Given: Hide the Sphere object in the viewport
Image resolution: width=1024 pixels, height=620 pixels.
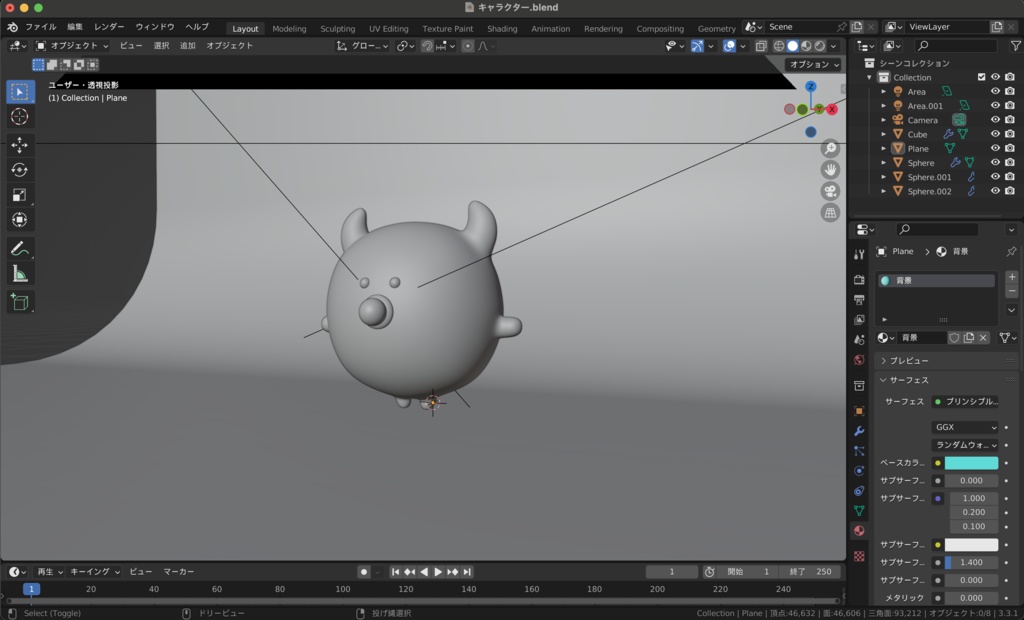Looking at the screenshot, I should tap(995, 162).
